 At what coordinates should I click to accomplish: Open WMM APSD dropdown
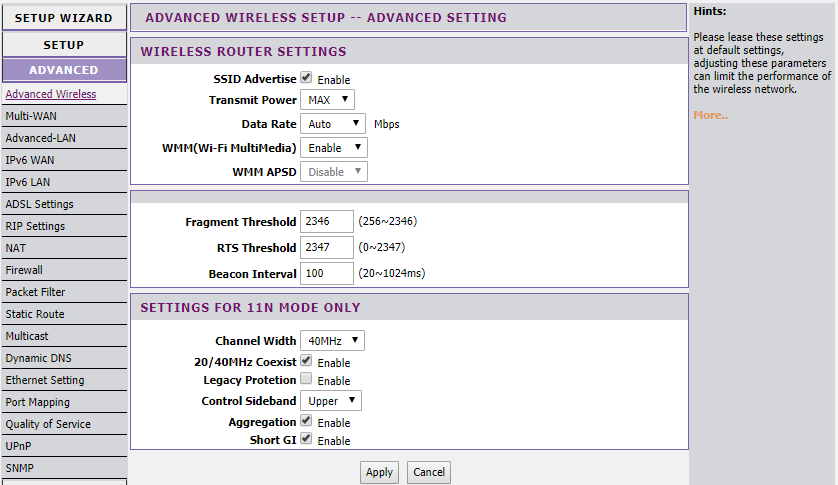click(333, 172)
